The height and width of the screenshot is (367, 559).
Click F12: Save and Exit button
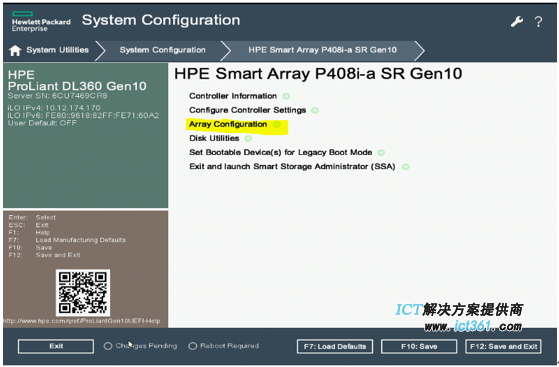503,346
